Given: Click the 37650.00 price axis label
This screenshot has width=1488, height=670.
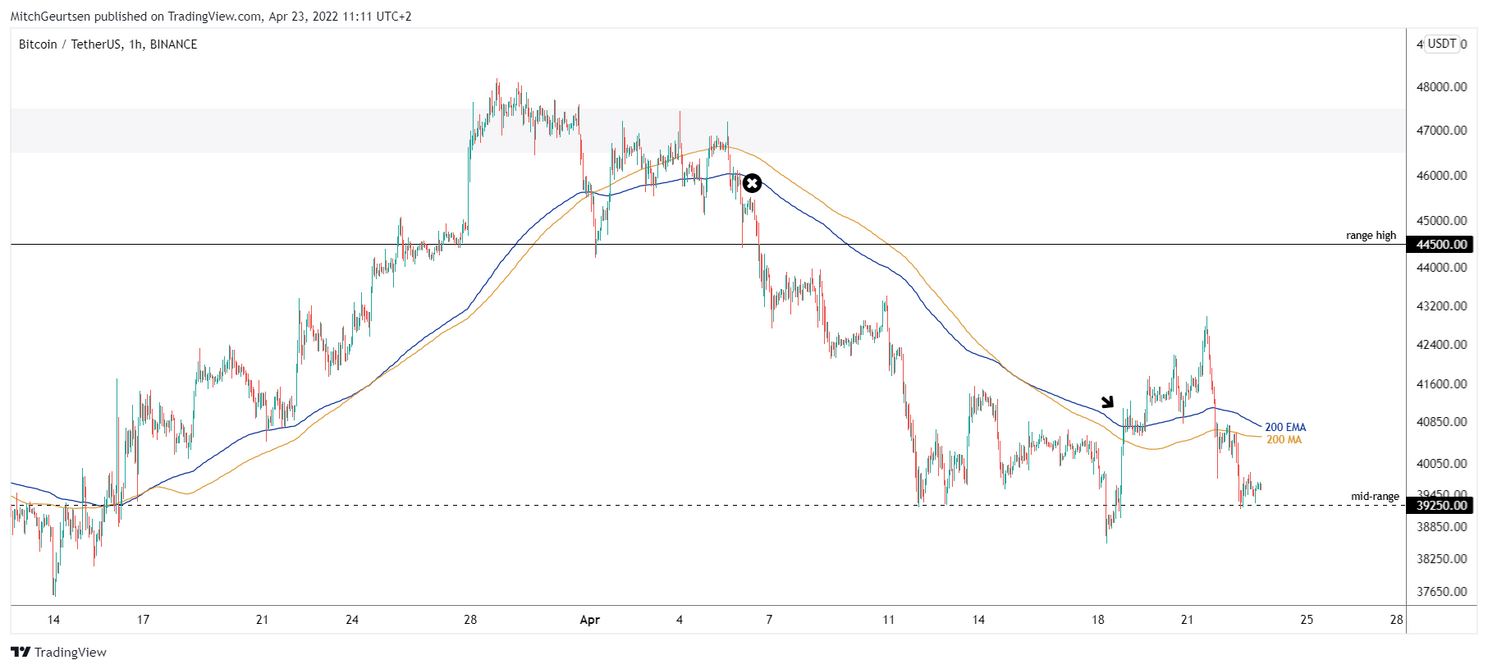Looking at the screenshot, I should 1441,591.
